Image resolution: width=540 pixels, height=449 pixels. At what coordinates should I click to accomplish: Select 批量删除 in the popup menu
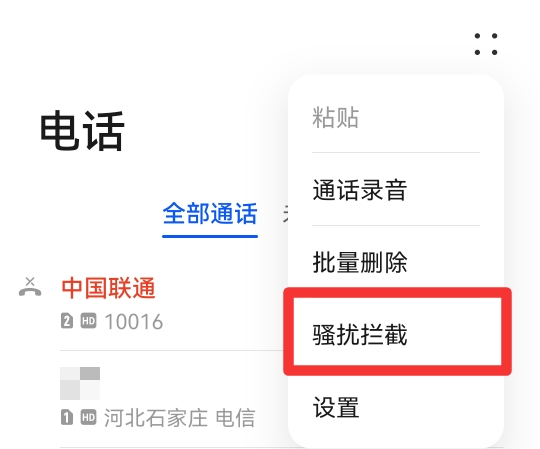coord(360,262)
